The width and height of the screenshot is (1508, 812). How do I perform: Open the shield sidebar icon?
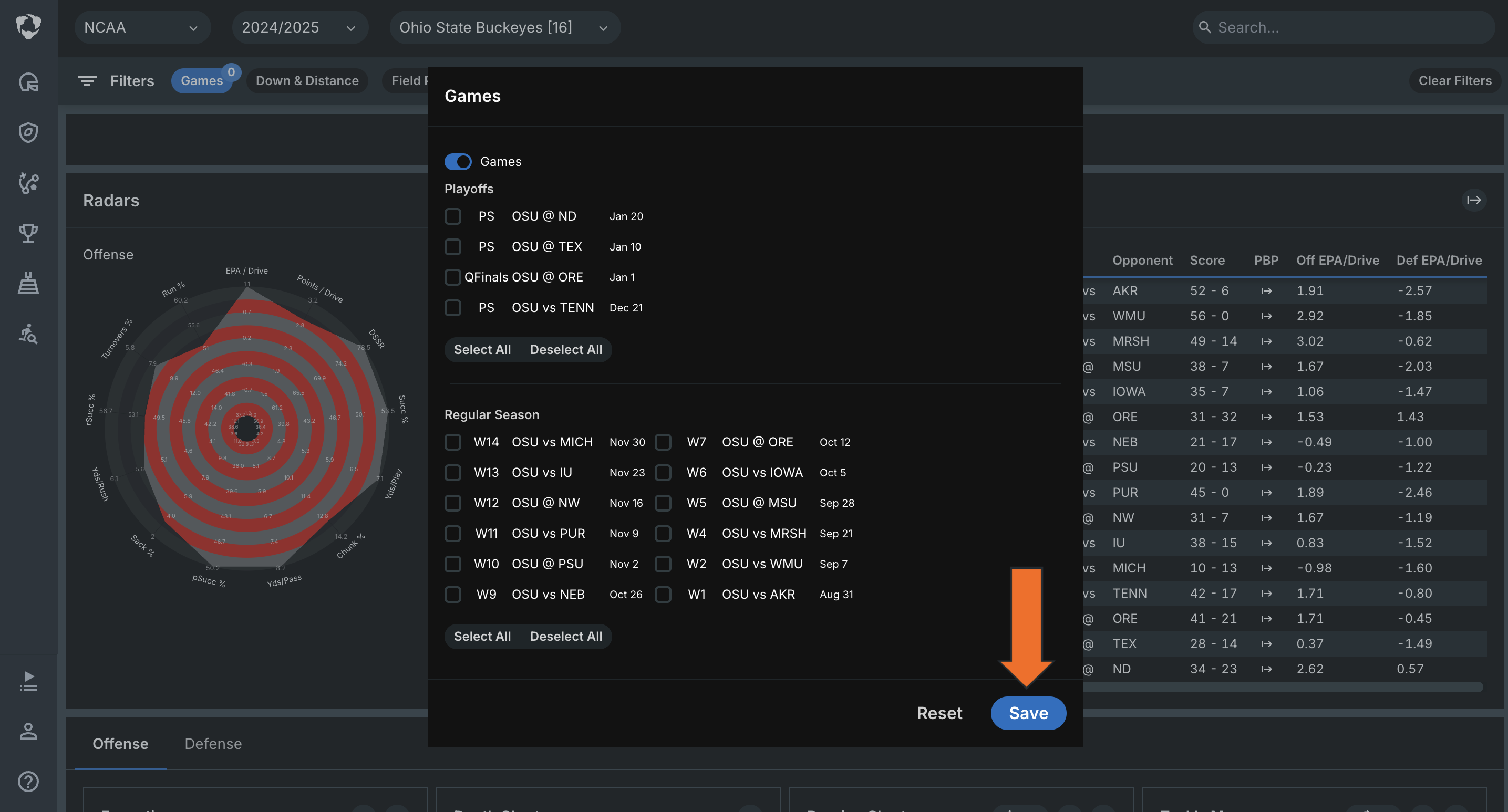28,132
